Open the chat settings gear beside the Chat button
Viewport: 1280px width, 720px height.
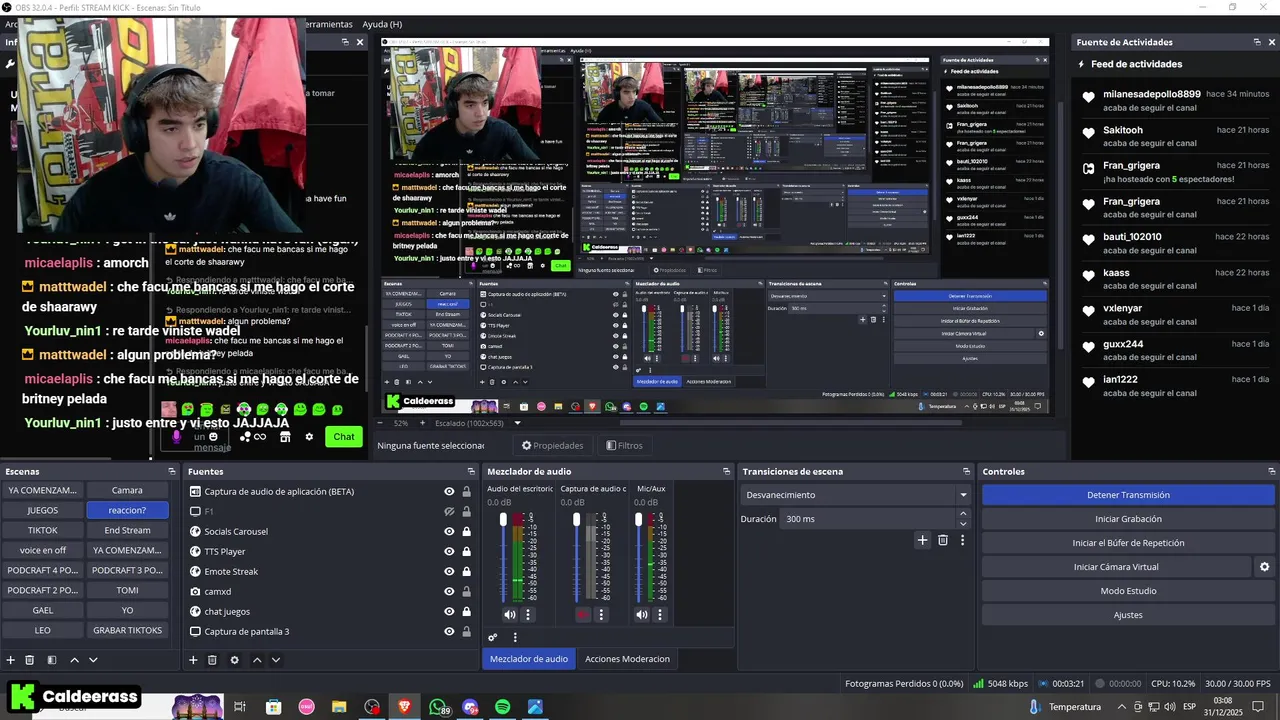click(309, 436)
